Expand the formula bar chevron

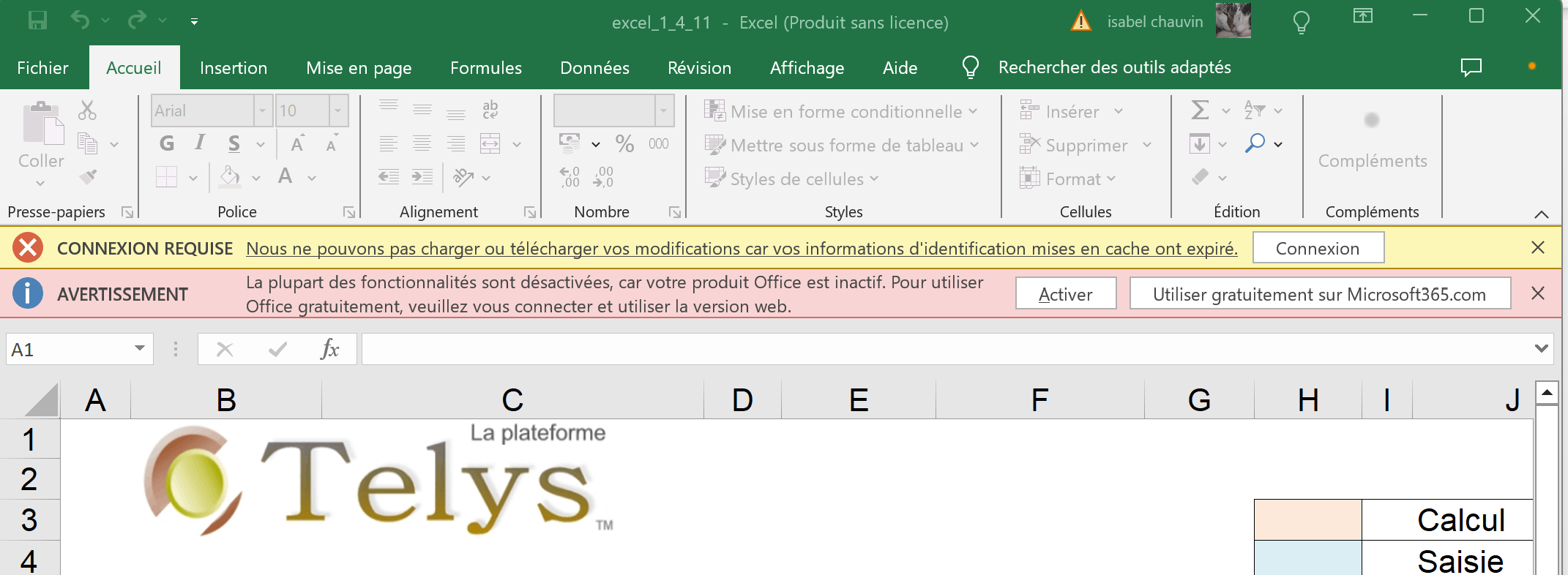1541,349
